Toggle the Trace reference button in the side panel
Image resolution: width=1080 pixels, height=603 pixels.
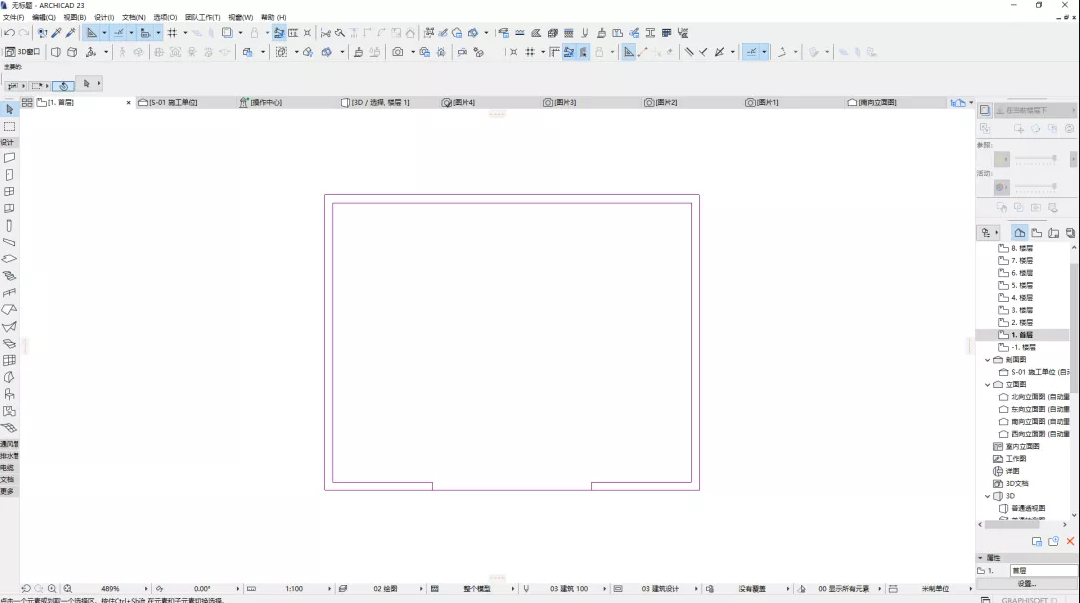tap(985, 110)
